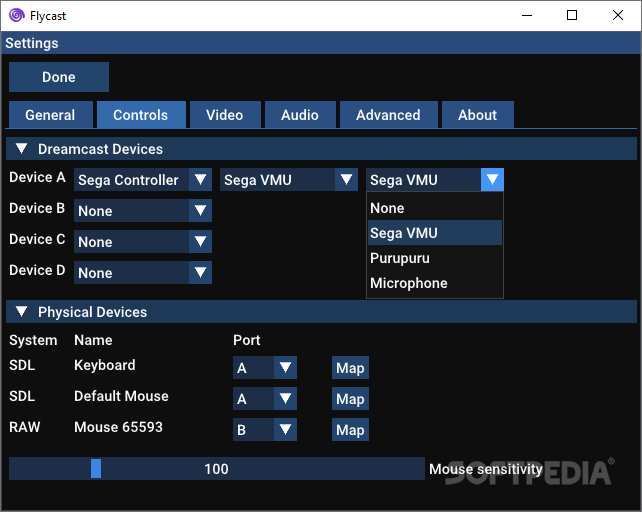
Task: Switch to the General tab
Action: (x=51, y=115)
